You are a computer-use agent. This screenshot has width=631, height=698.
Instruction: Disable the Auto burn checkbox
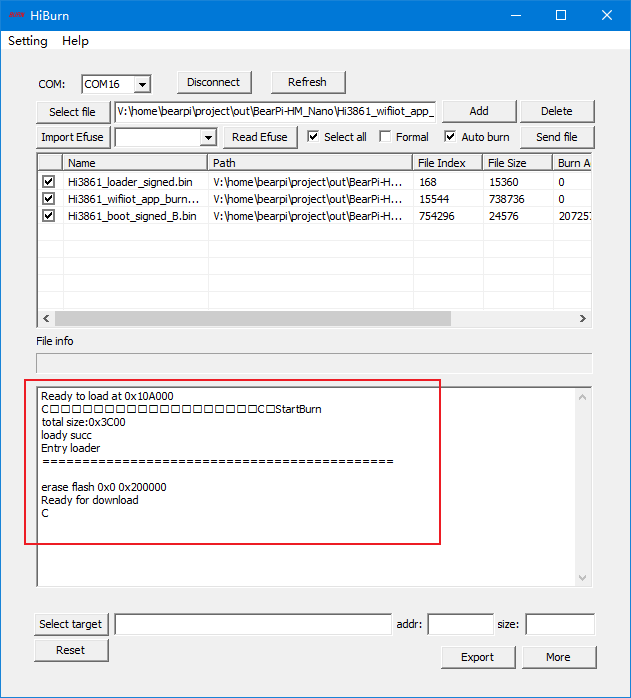(x=450, y=137)
